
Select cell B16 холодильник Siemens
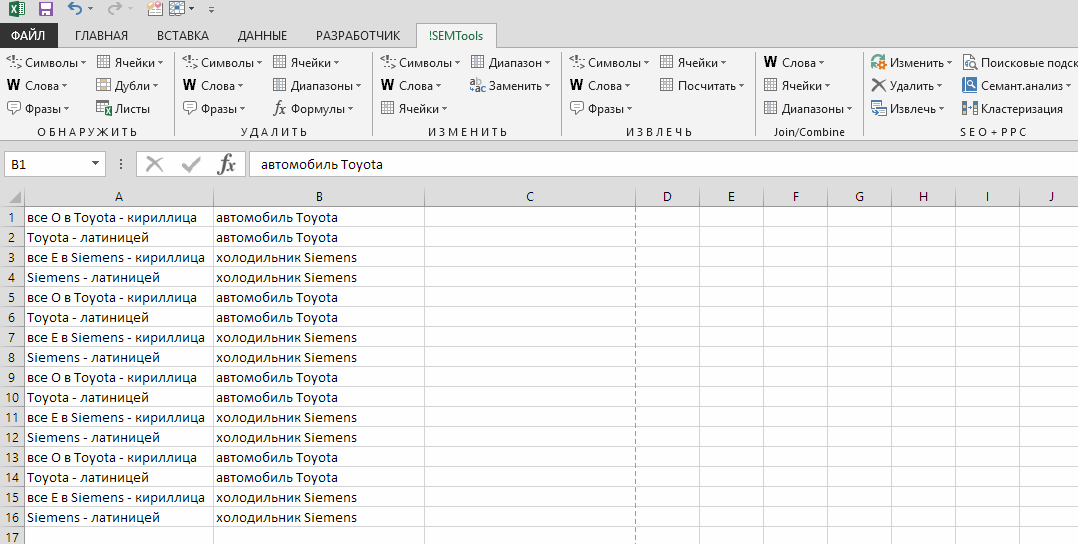(x=319, y=517)
